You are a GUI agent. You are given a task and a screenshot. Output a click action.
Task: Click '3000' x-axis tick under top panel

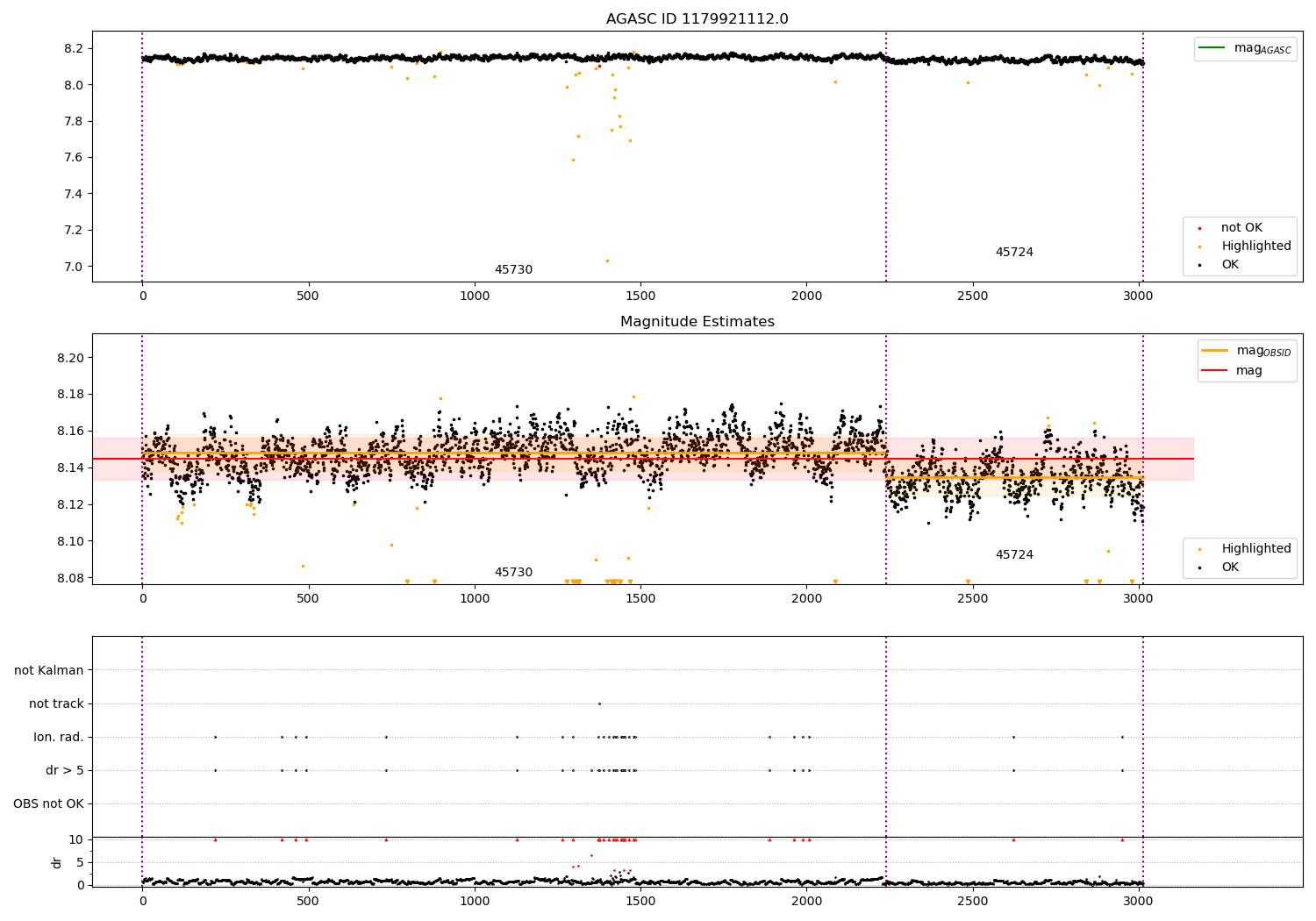coord(1139,296)
